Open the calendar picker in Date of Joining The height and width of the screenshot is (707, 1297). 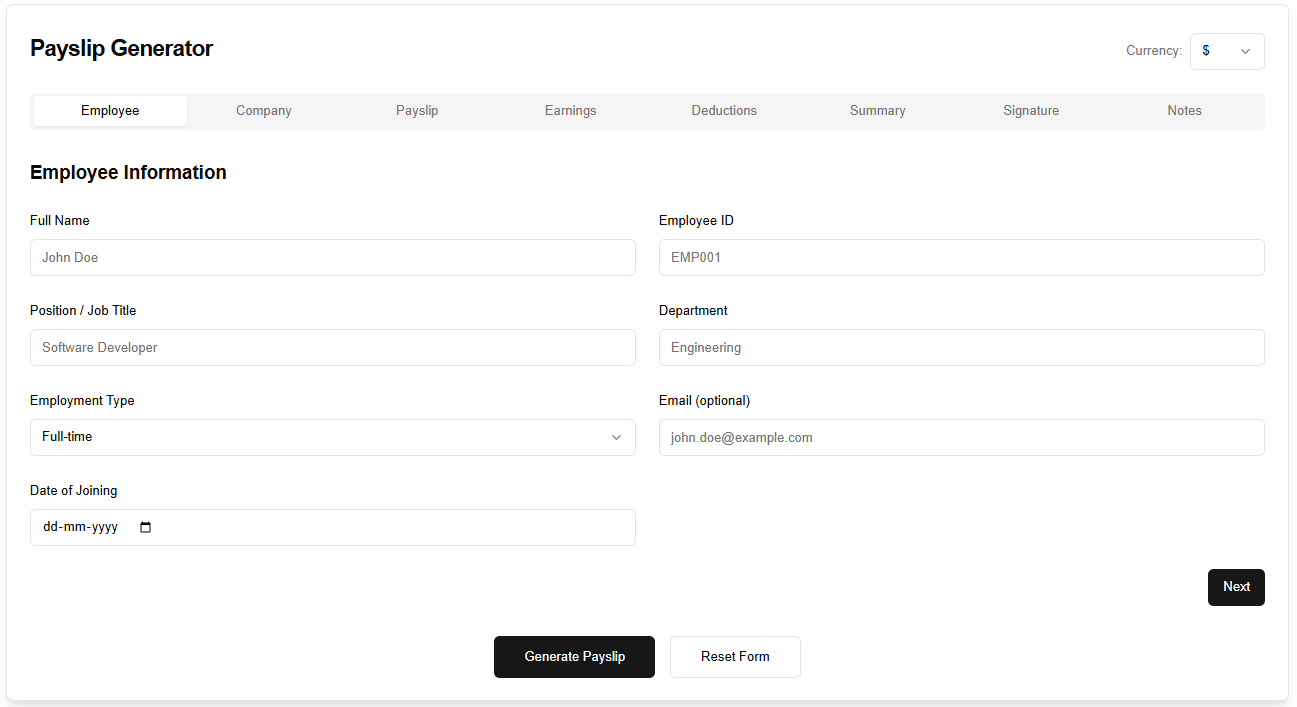145,527
